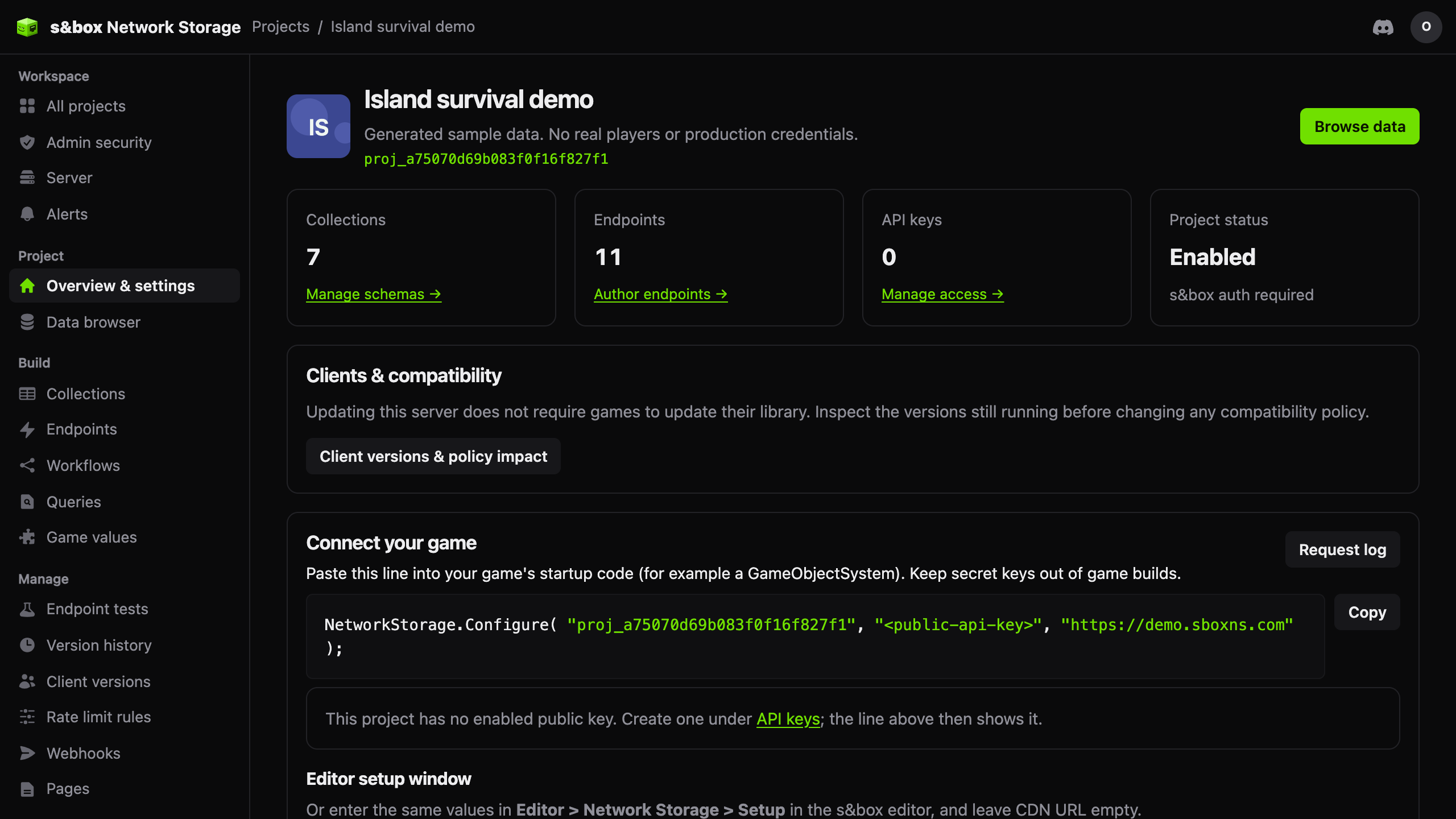Click the Queries search-document icon
1456x819 pixels.
point(27,502)
